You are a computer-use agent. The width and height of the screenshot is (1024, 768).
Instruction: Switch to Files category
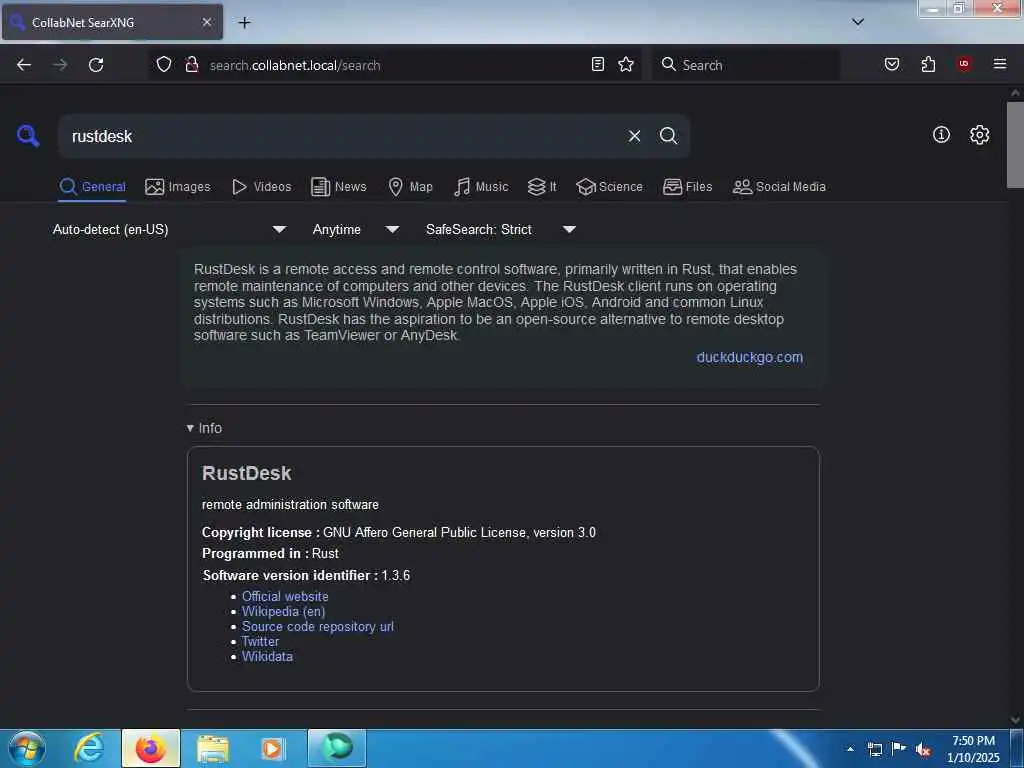point(687,187)
